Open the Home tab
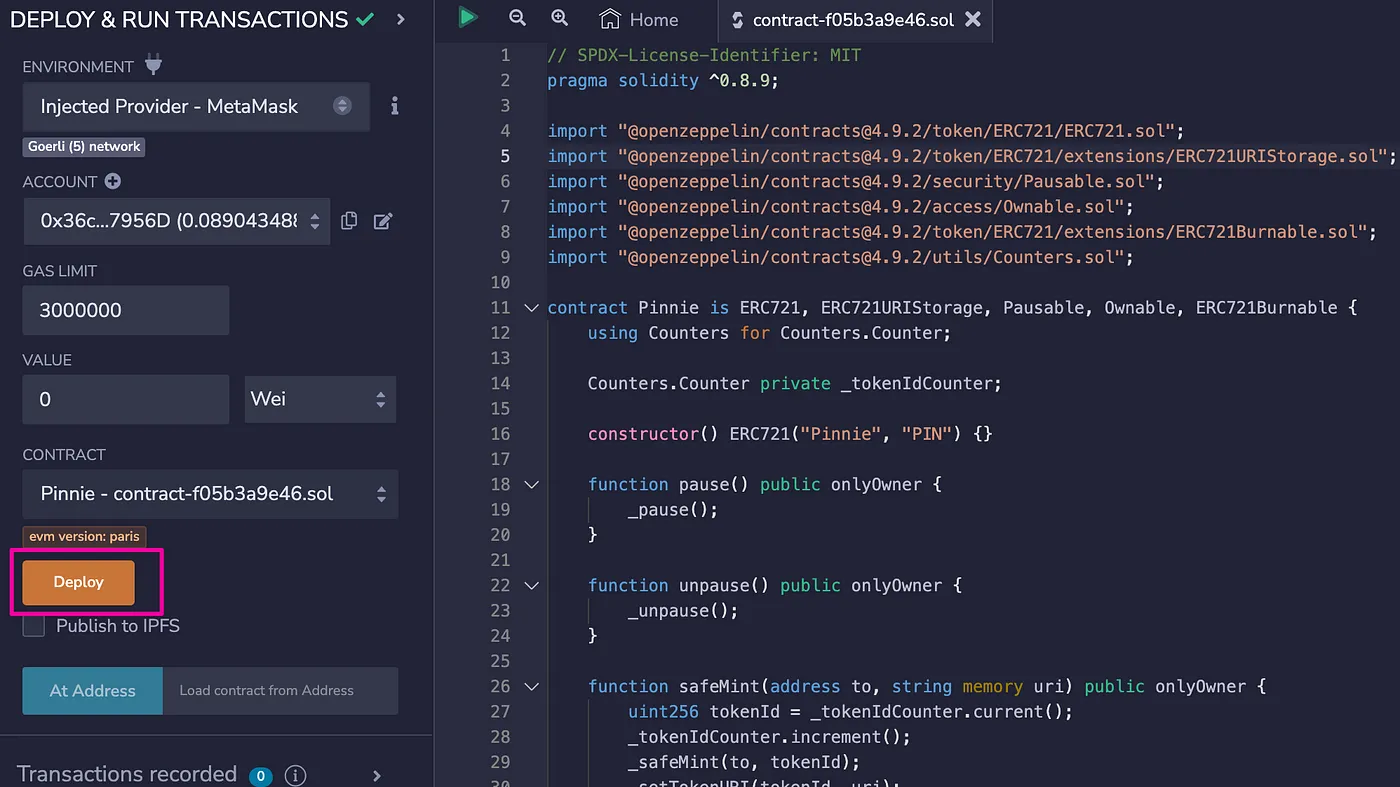This screenshot has height=787, width=1400. point(639,20)
